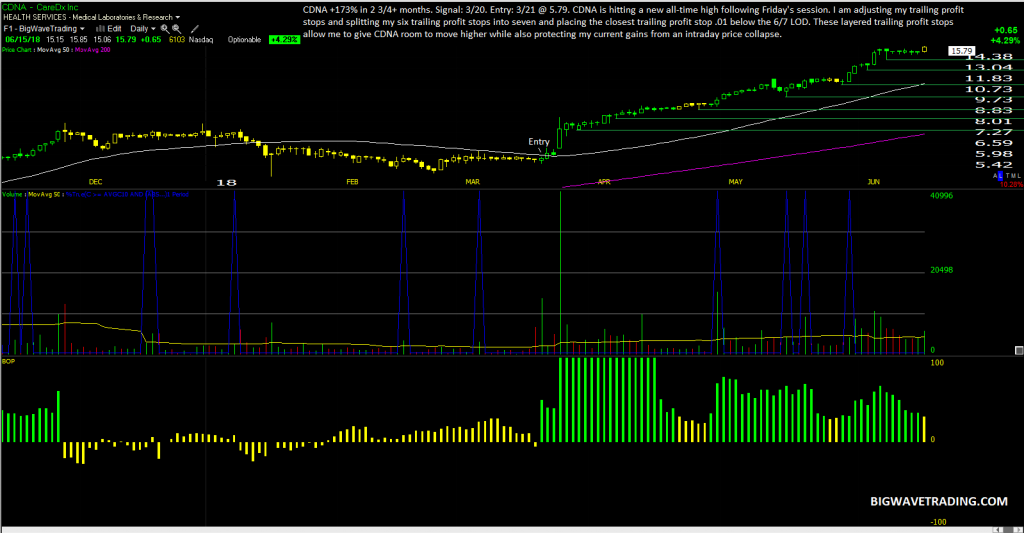Viewport: 1024px width, 533px height.
Task: Click the 10.73 price axis label
Action: coord(989,89)
